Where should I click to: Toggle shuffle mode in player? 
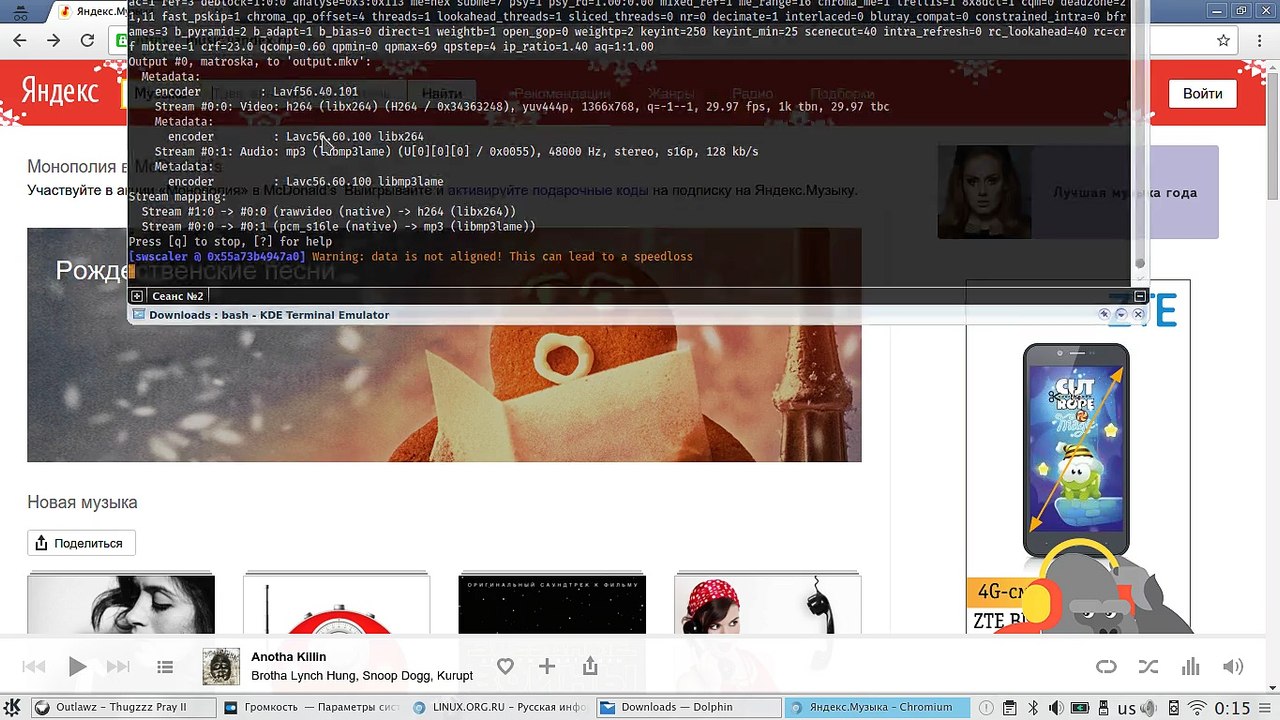coord(1148,667)
